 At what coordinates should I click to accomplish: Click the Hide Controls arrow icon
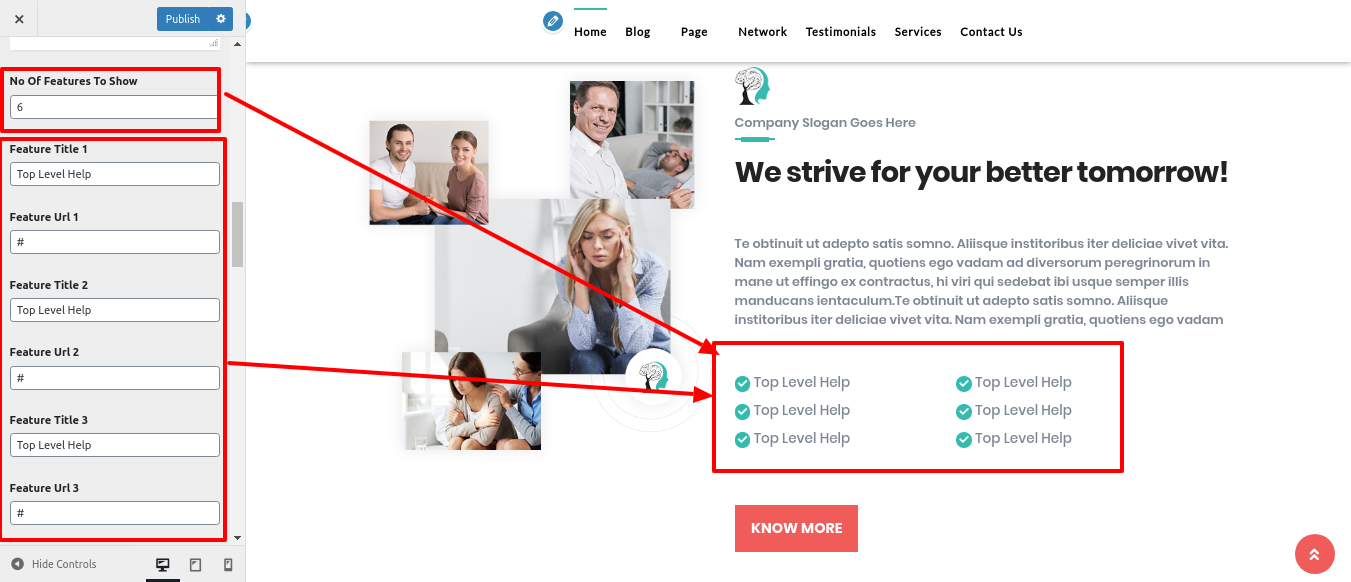click(x=17, y=564)
